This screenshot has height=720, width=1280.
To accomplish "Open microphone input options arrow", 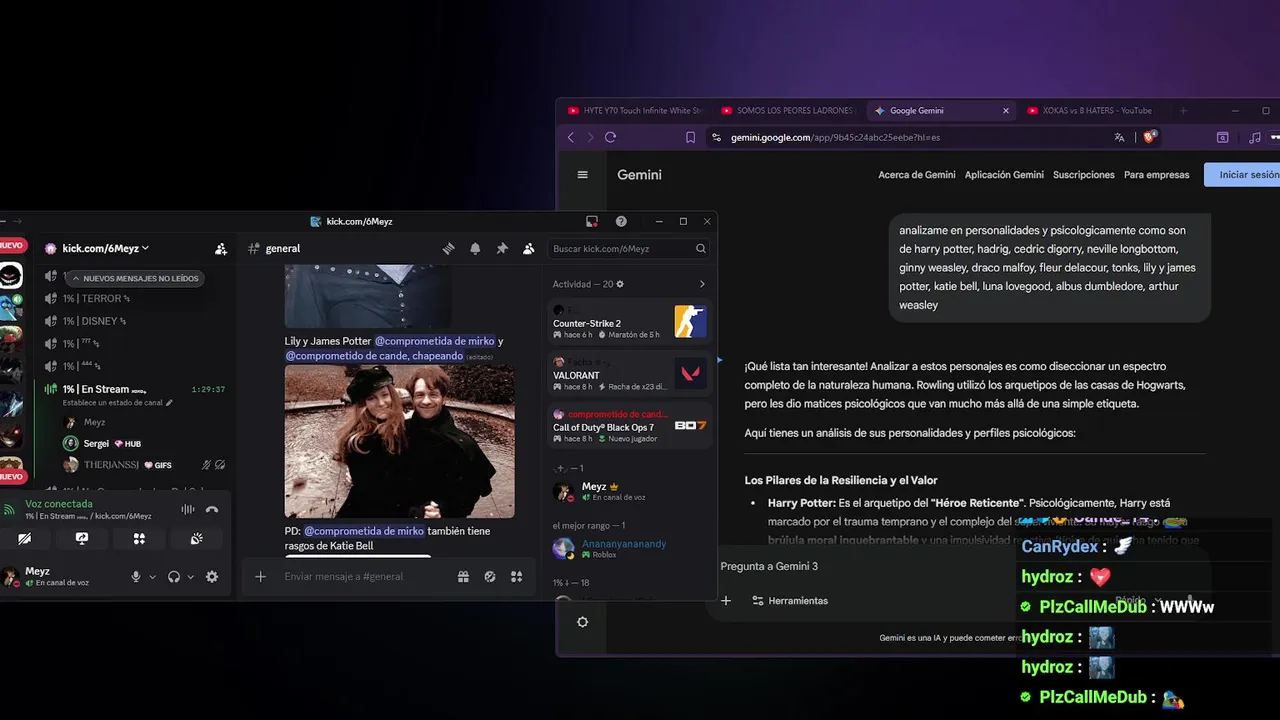I will point(152,577).
